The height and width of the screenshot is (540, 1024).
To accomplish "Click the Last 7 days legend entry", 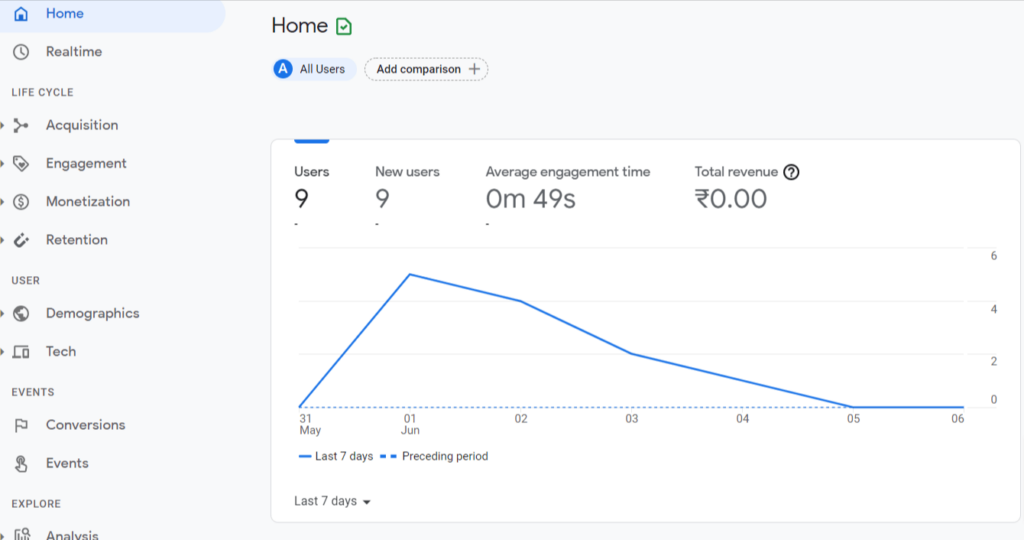I will [x=336, y=456].
